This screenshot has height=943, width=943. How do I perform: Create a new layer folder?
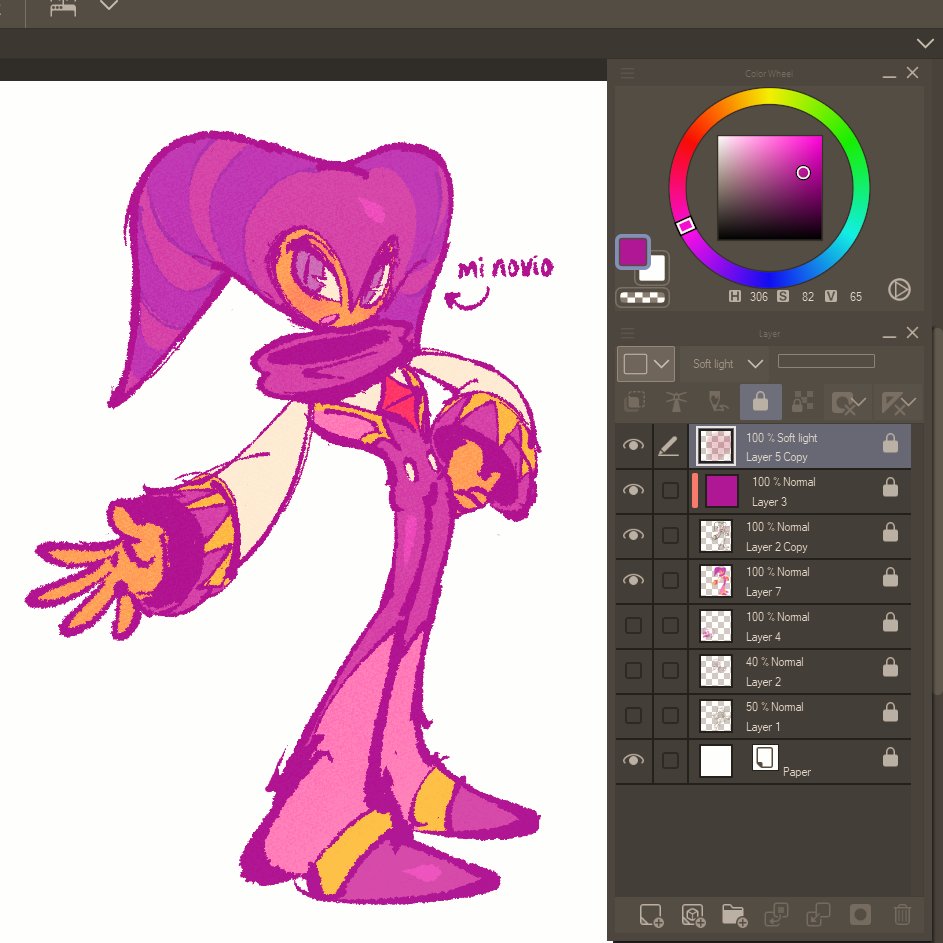coord(734,915)
